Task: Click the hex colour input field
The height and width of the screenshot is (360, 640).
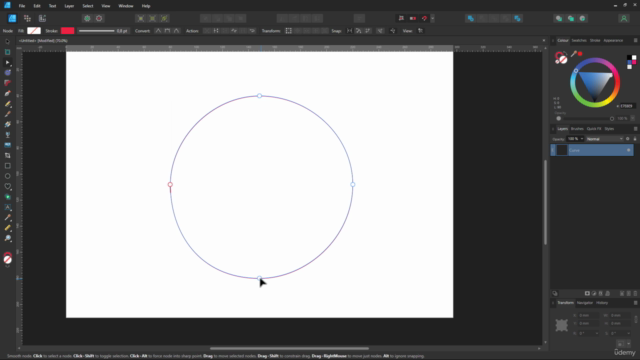Action: coord(628,106)
